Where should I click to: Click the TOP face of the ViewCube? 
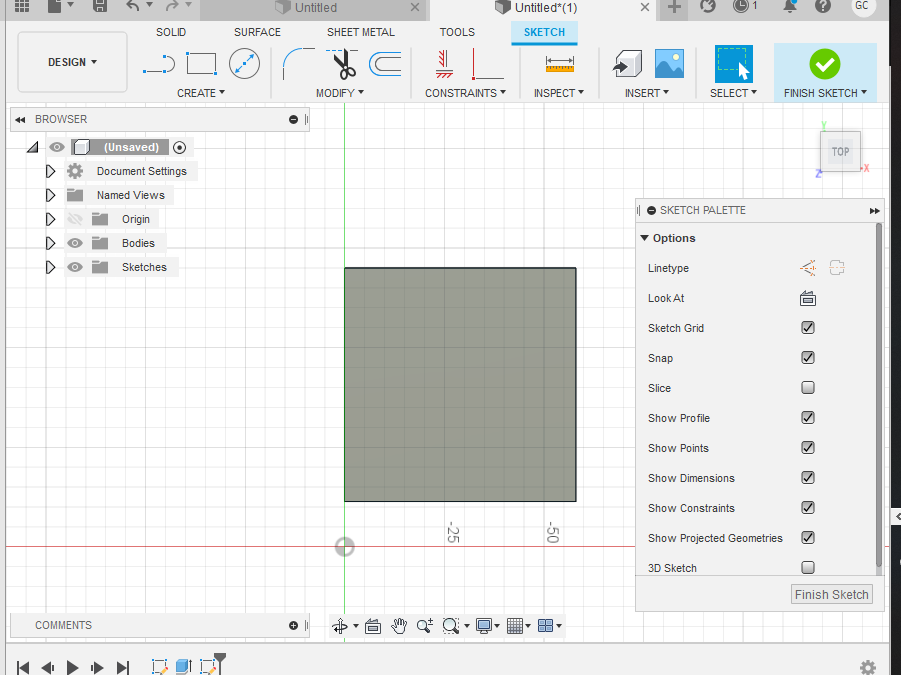click(840, 152)
